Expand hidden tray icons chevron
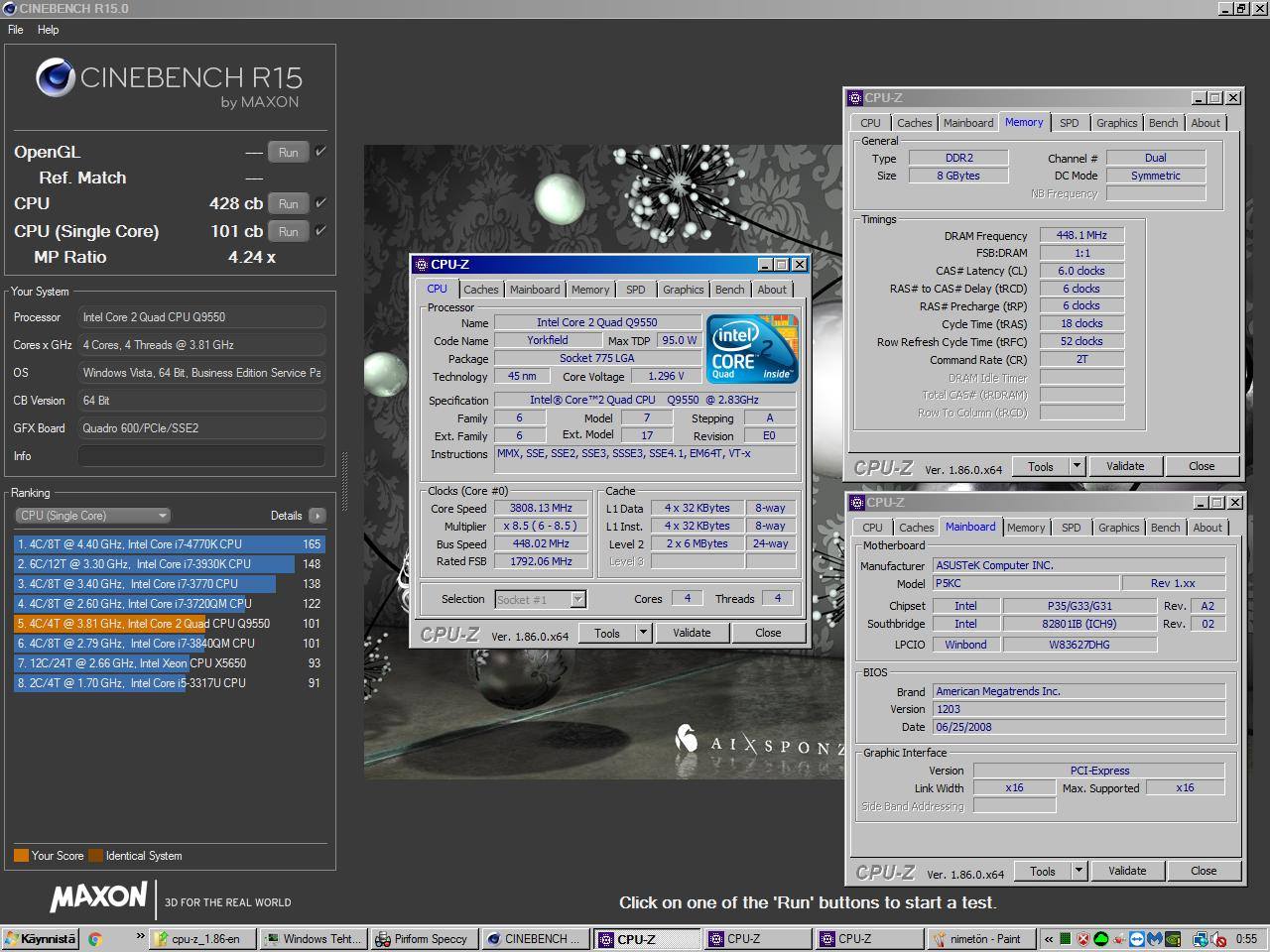Viewport: 1270px width, 952px height. coord(1048,939)
